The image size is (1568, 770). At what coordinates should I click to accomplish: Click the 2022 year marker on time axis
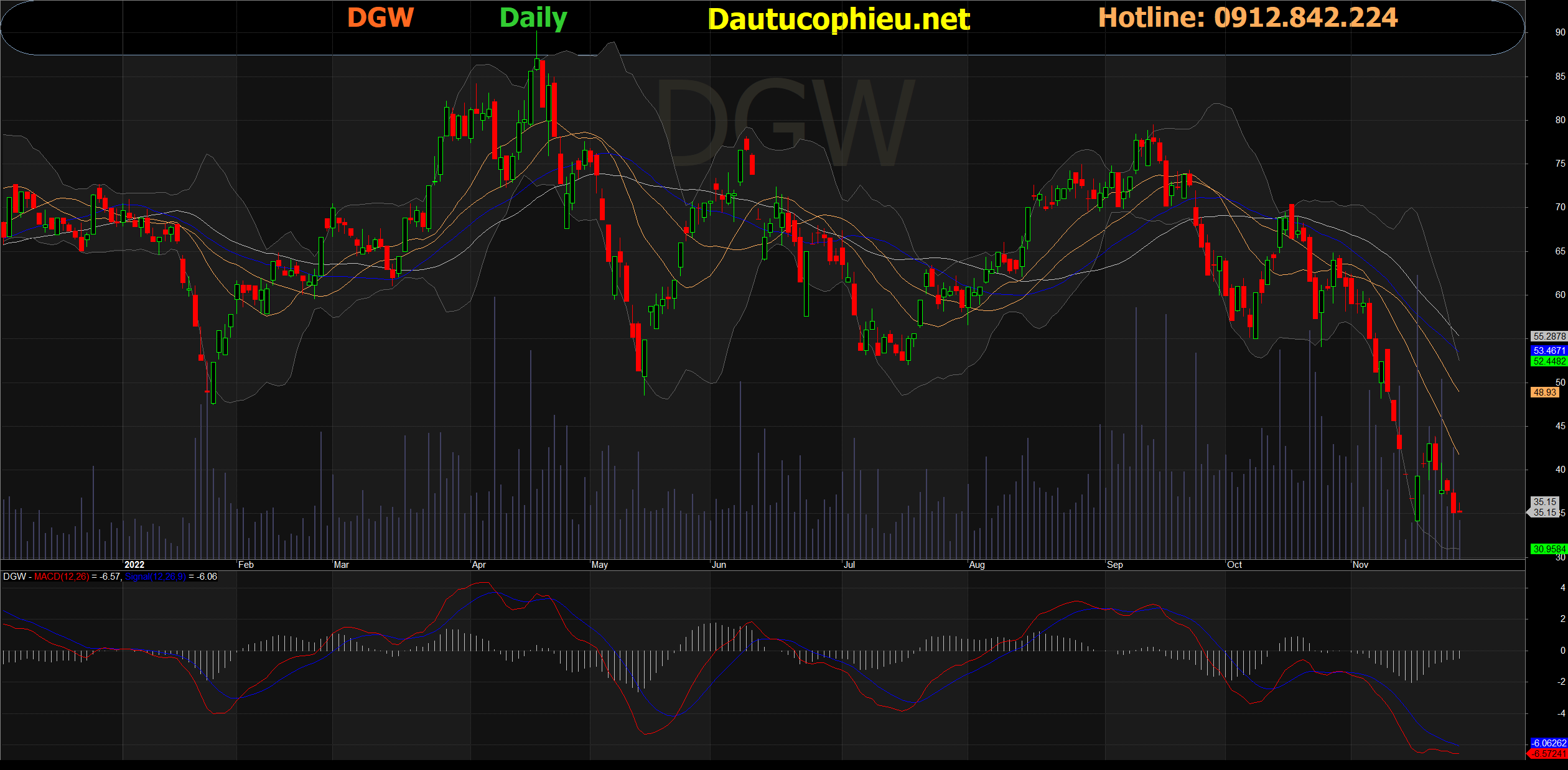coord(134,565)
